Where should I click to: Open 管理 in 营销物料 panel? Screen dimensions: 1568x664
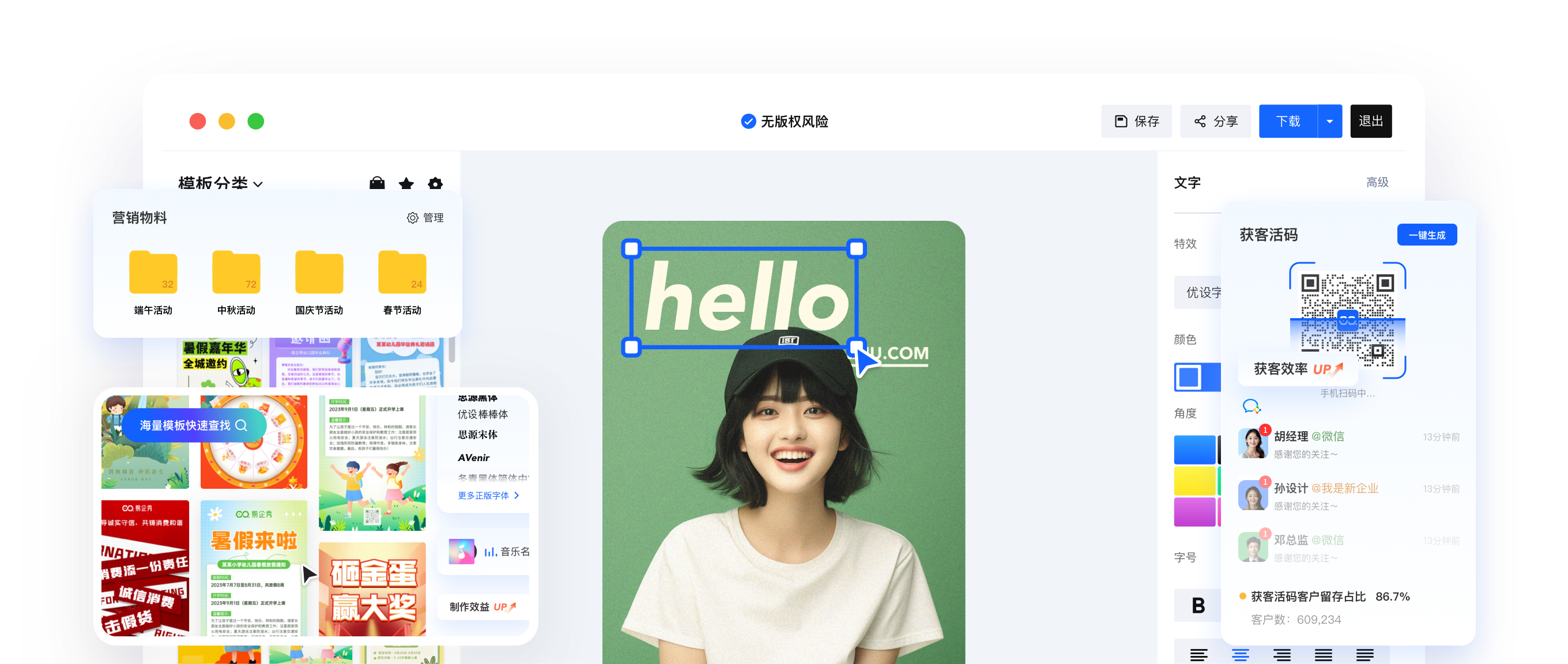pyautogui.click(x=425, y=217)
